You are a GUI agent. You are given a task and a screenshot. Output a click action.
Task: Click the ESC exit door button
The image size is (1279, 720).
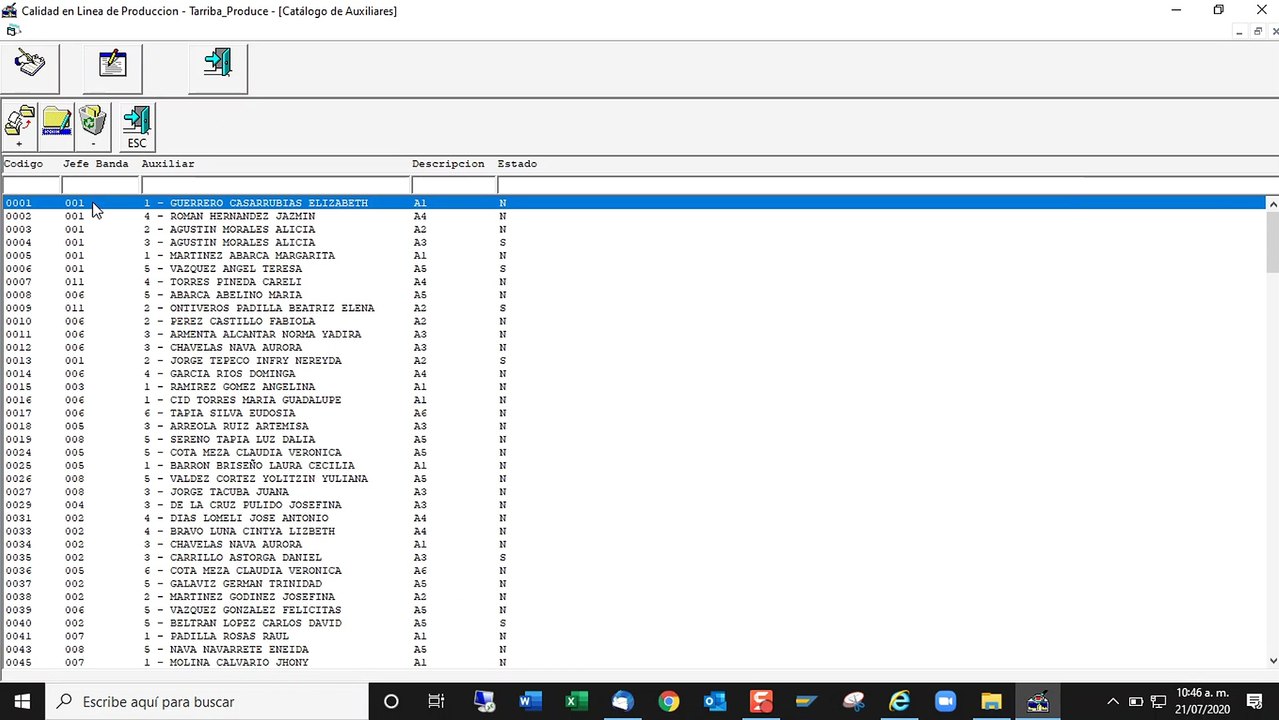(x=137, y=127)
